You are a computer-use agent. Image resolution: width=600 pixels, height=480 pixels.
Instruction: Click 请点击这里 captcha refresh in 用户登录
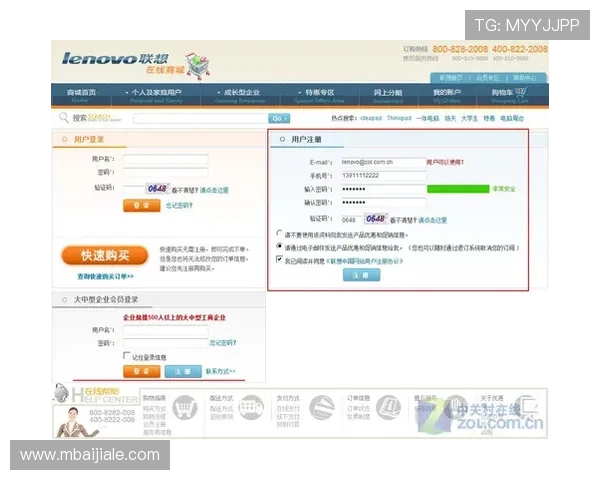[x=214, y=190]
